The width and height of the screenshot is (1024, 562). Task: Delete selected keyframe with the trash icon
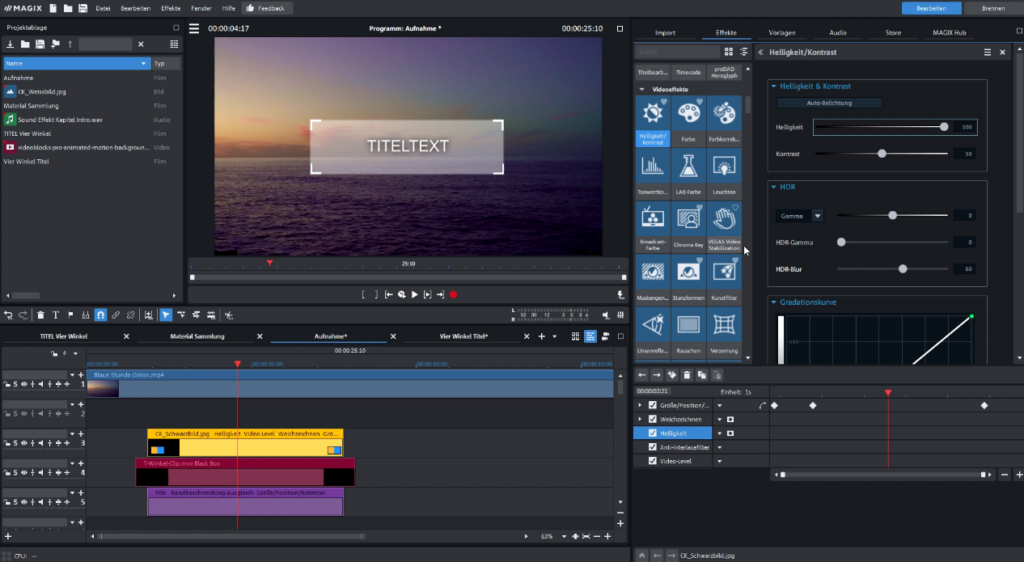click(688, 375)
